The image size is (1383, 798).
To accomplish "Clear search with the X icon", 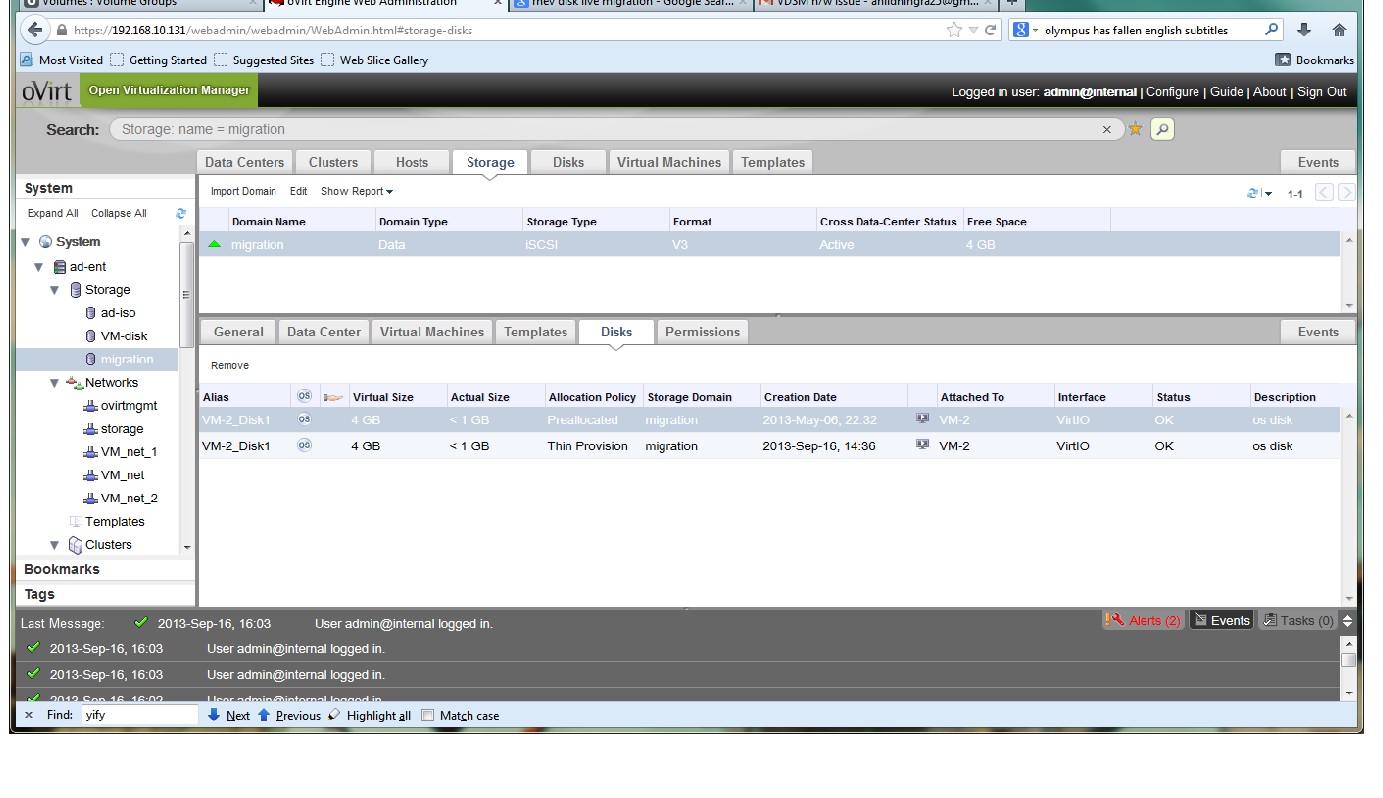I will [x=1107, y=129].
